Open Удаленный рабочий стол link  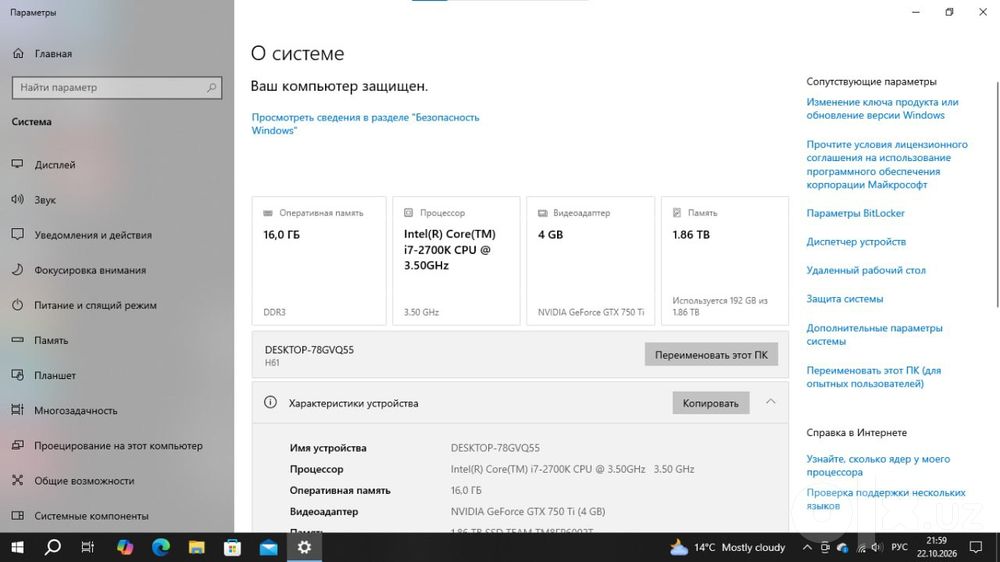click(865, 270)
